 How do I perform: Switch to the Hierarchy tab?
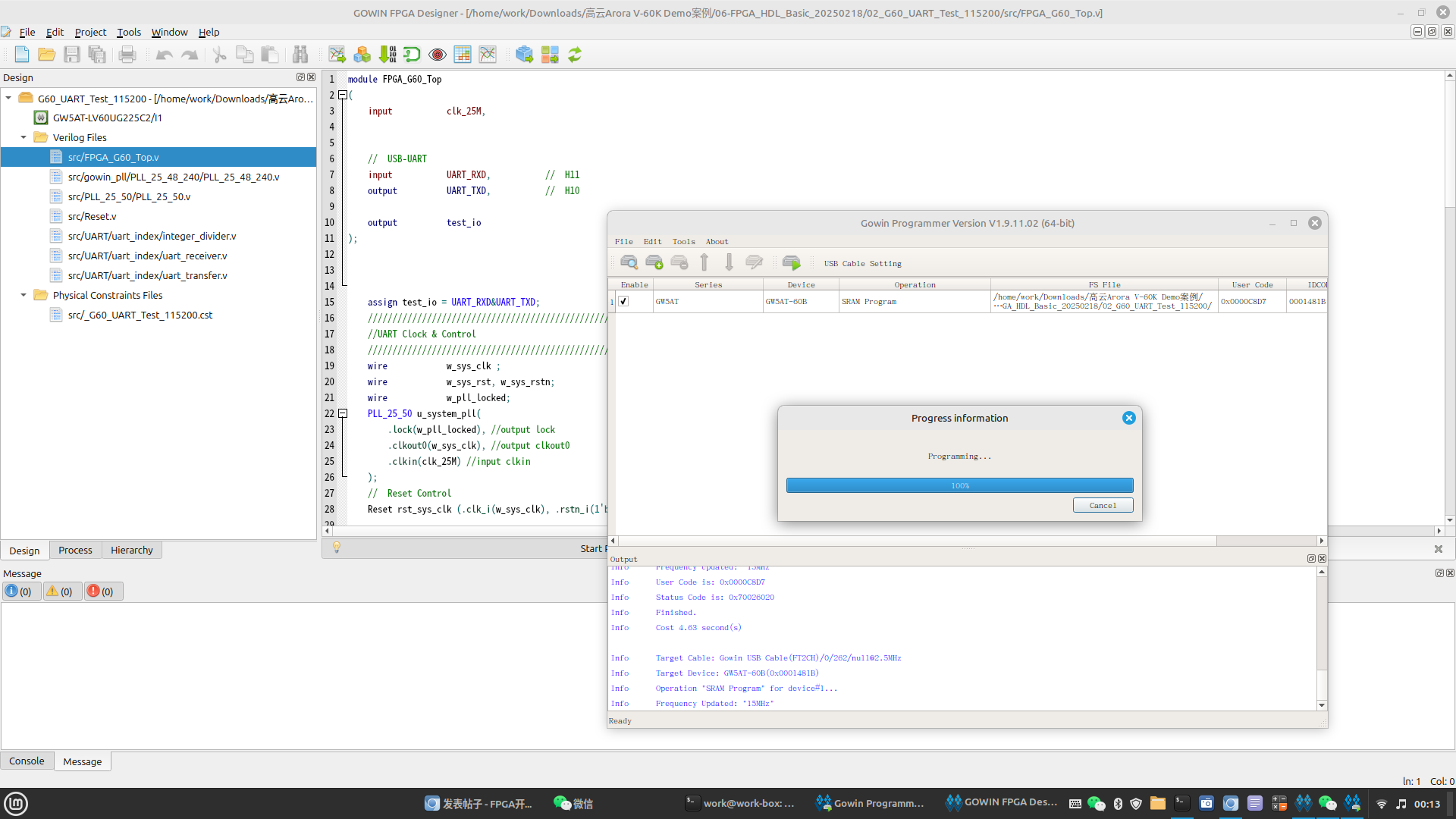pos(131,550)
